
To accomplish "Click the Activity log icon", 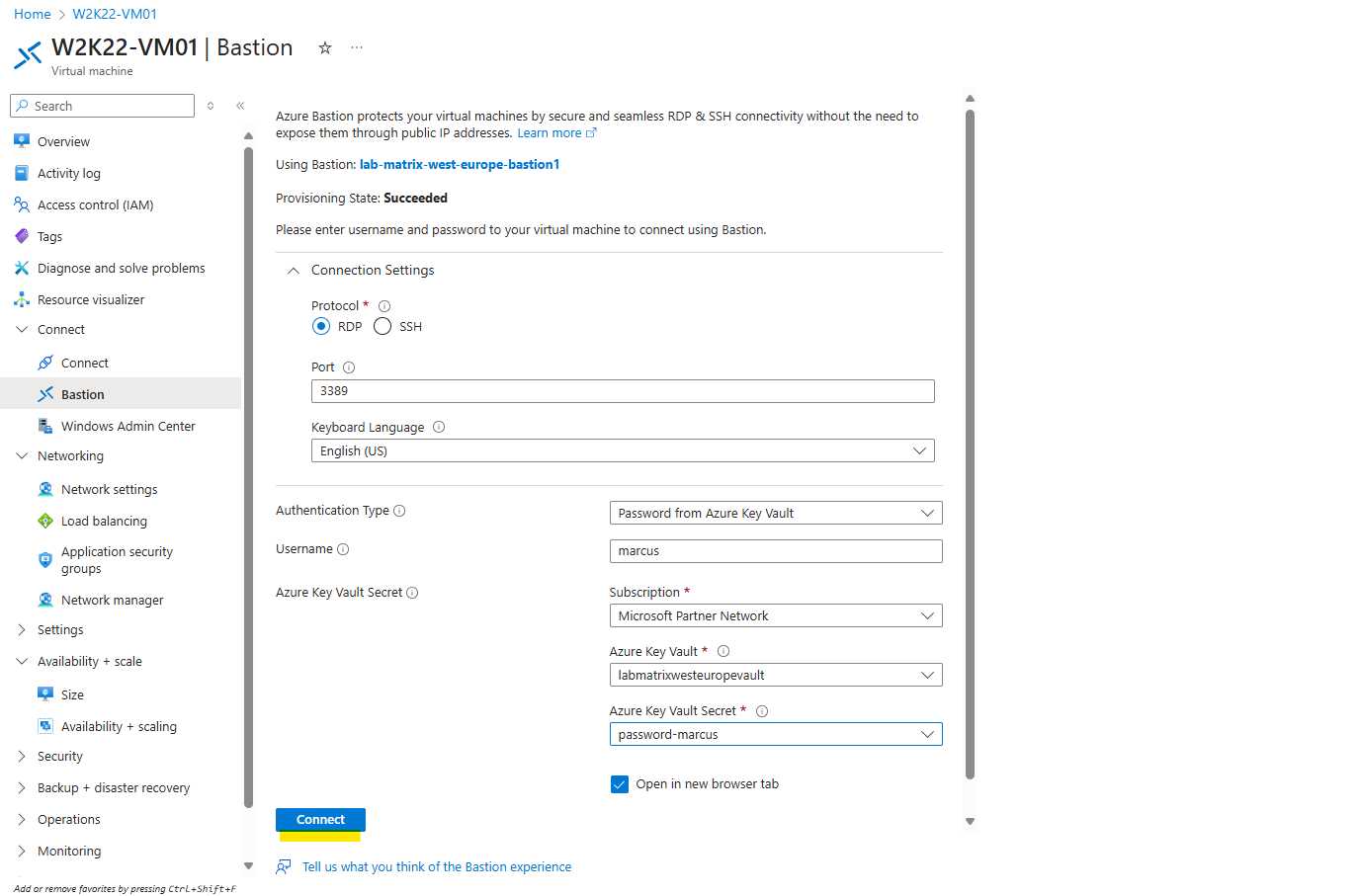I will click(x=22, y=173).
